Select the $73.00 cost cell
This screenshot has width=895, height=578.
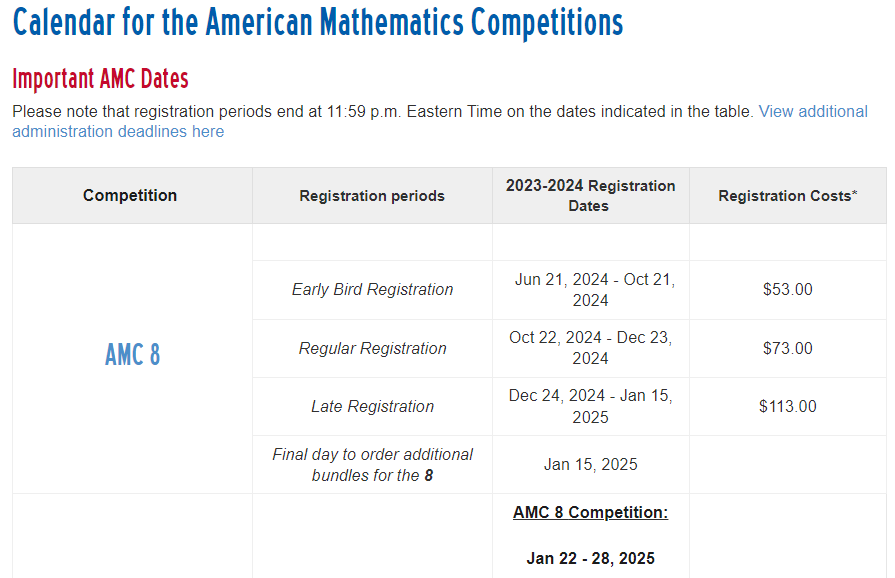point(788,348)
